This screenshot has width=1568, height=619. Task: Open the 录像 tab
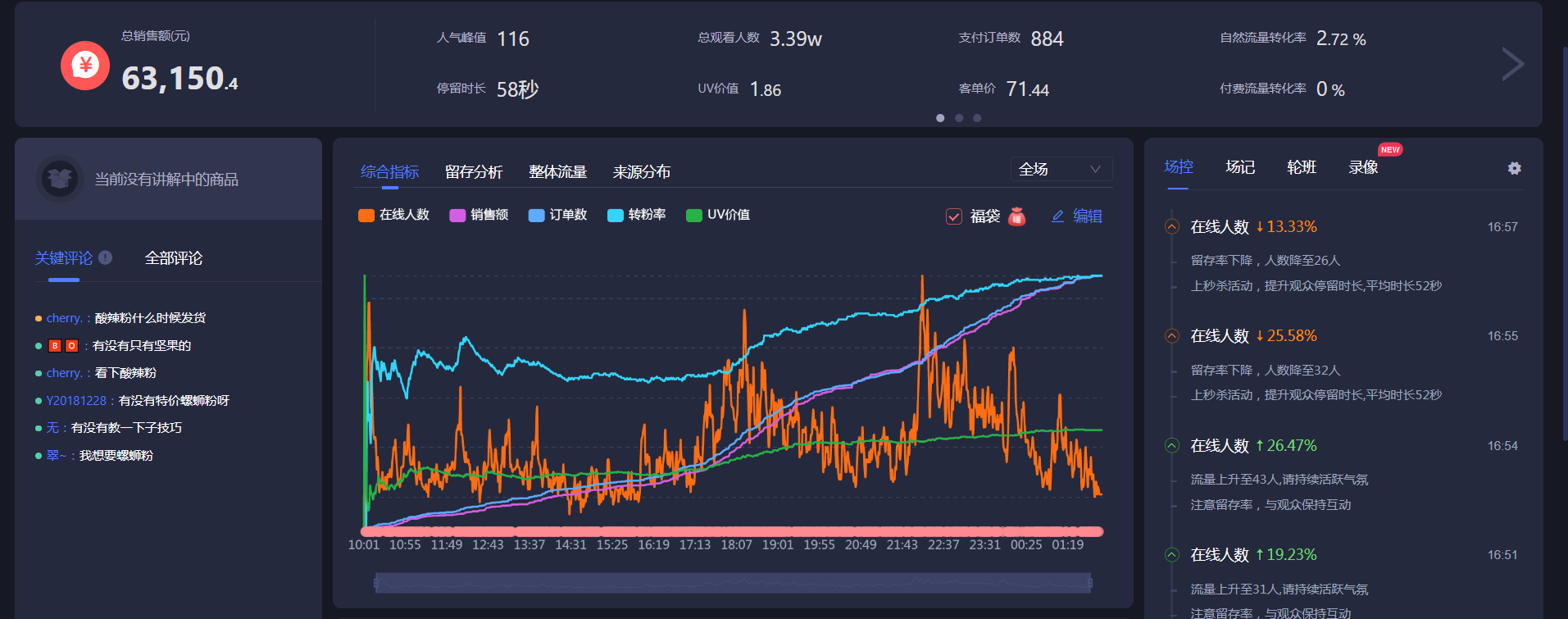pos(1363,166)
